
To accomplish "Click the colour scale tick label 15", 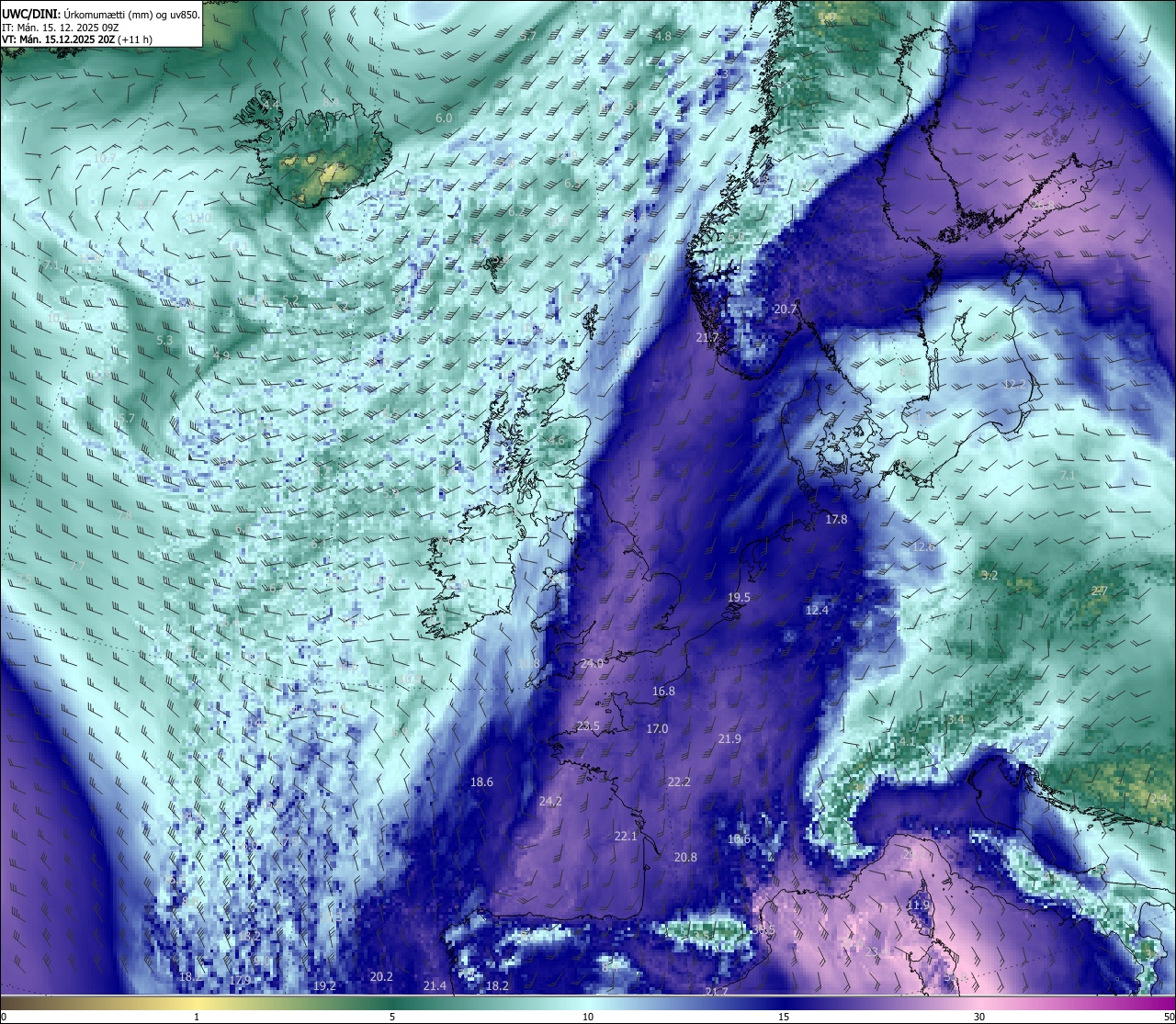I will coord(784,1017).
